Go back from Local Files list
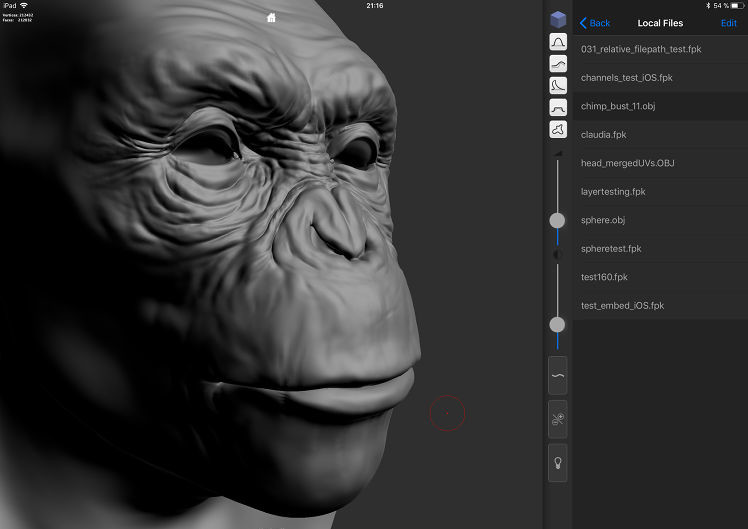 click(595, 23)
